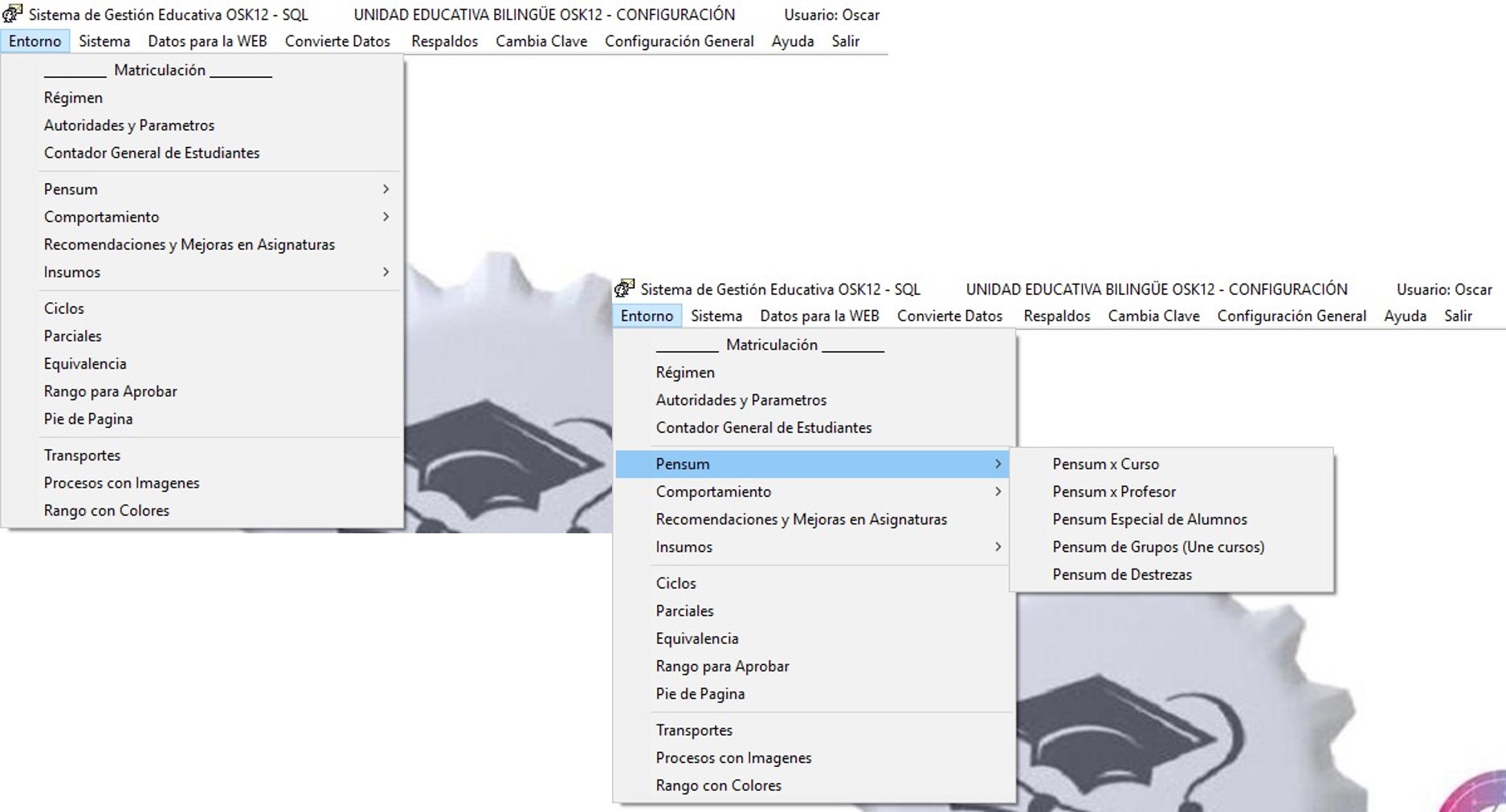
Task: Choose Rango con Colores in lower-right menu
Action: (718, 785)
